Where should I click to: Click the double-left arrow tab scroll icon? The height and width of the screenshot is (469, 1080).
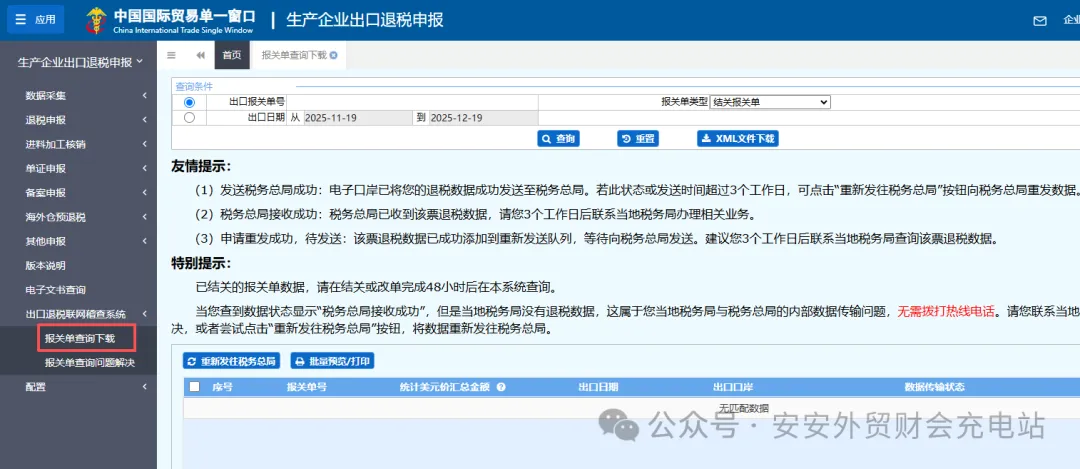coord(200,55)
